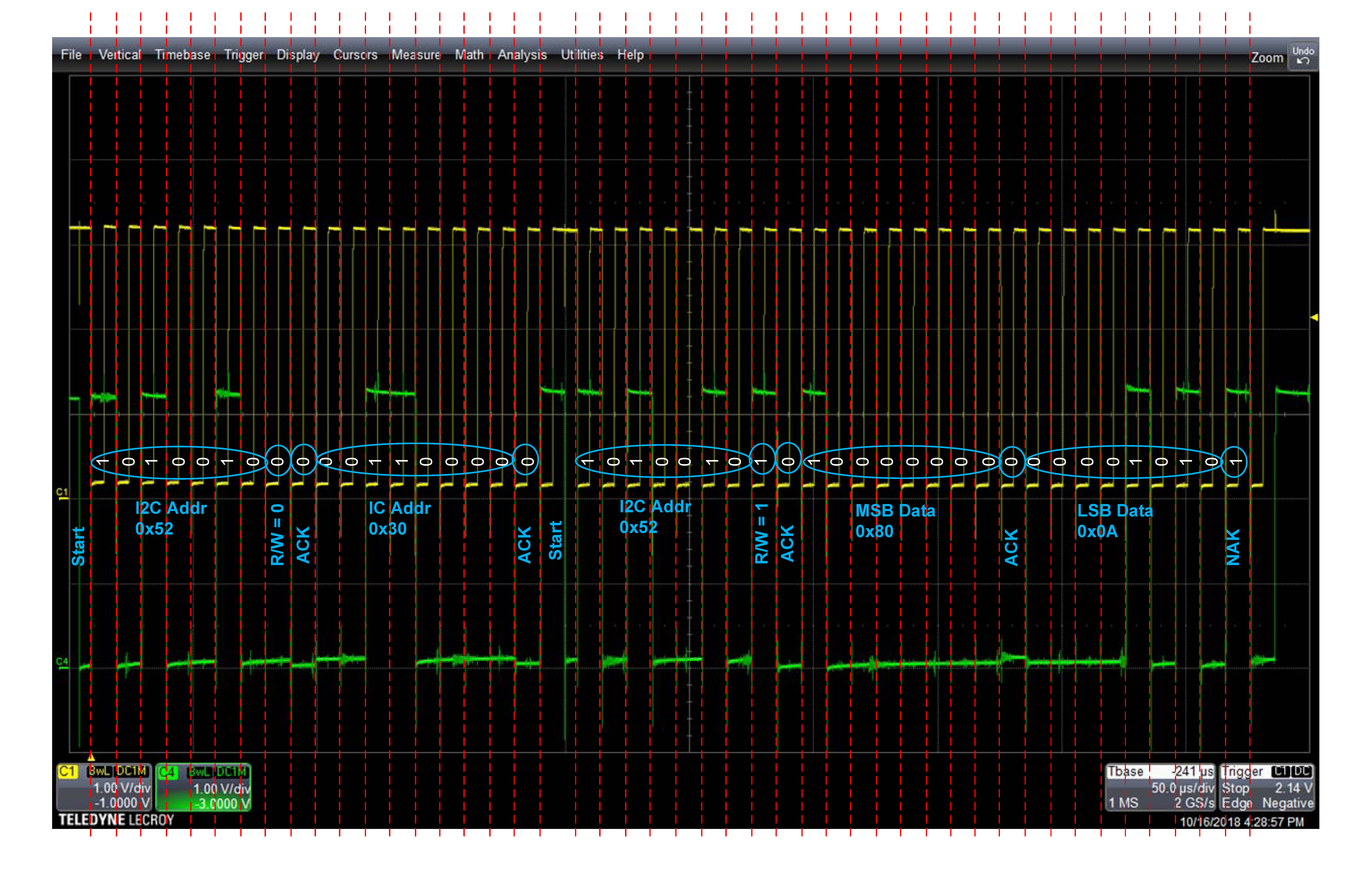Open the Vertical menu
1372x880 pixels.
click(x=120, y=55)
